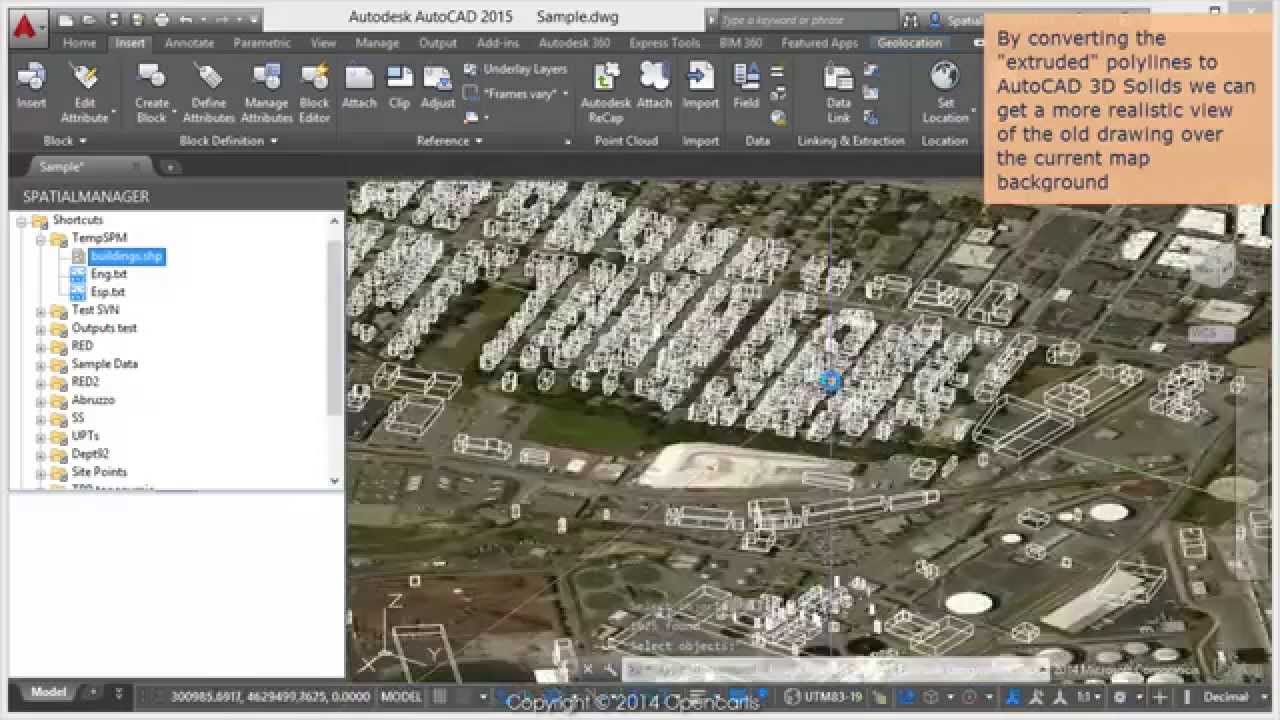Select the UPTs folder
This screenshot has height=720, width=1280.
[85, 436]
